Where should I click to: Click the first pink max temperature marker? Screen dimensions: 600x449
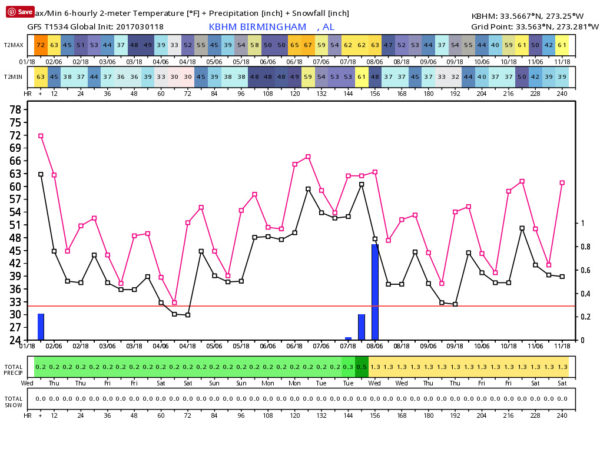41,135
